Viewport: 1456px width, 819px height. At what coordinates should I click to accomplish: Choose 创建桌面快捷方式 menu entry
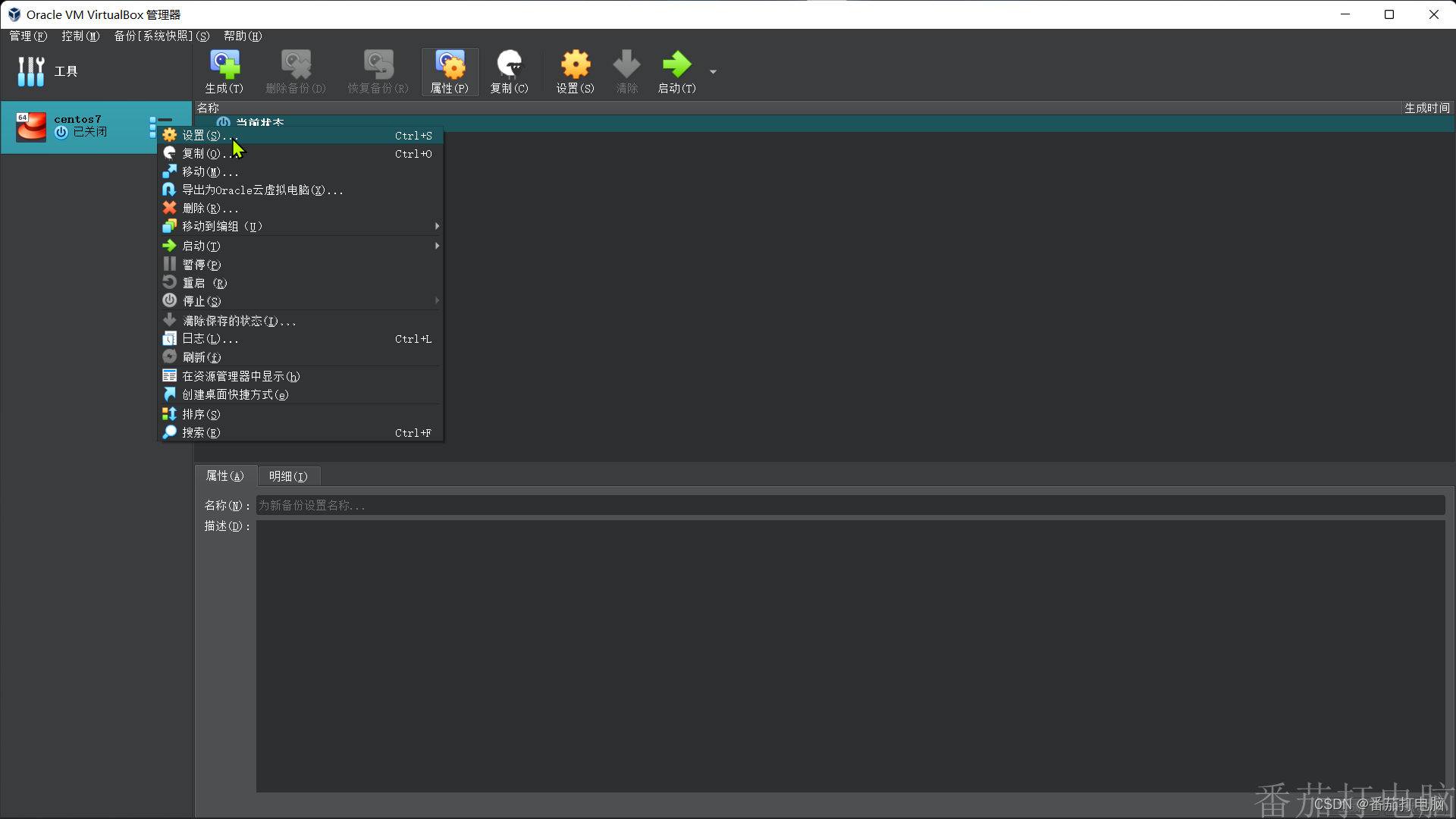pos(300,395)
